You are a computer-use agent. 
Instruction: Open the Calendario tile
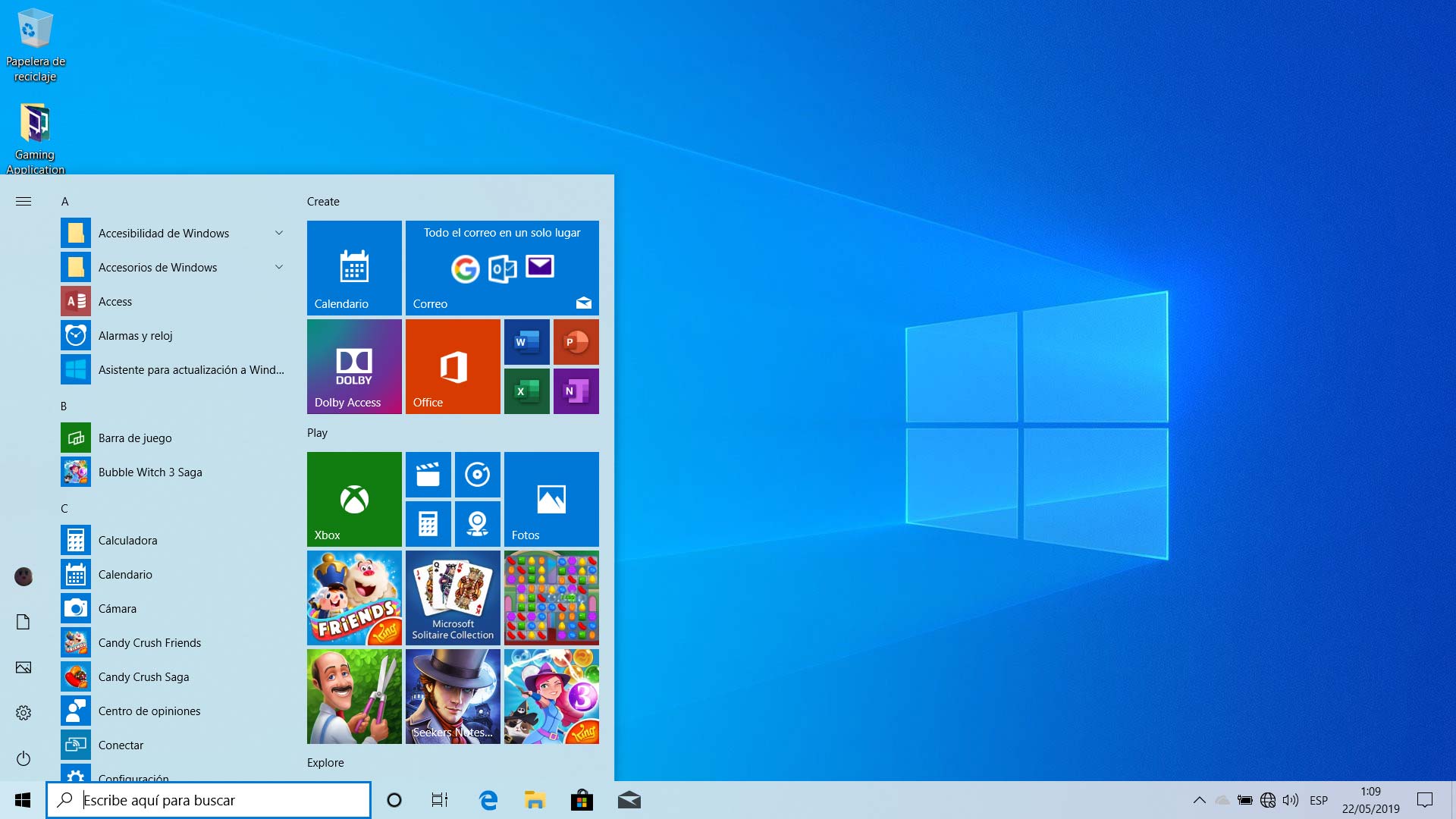click(x=354, y=266)
